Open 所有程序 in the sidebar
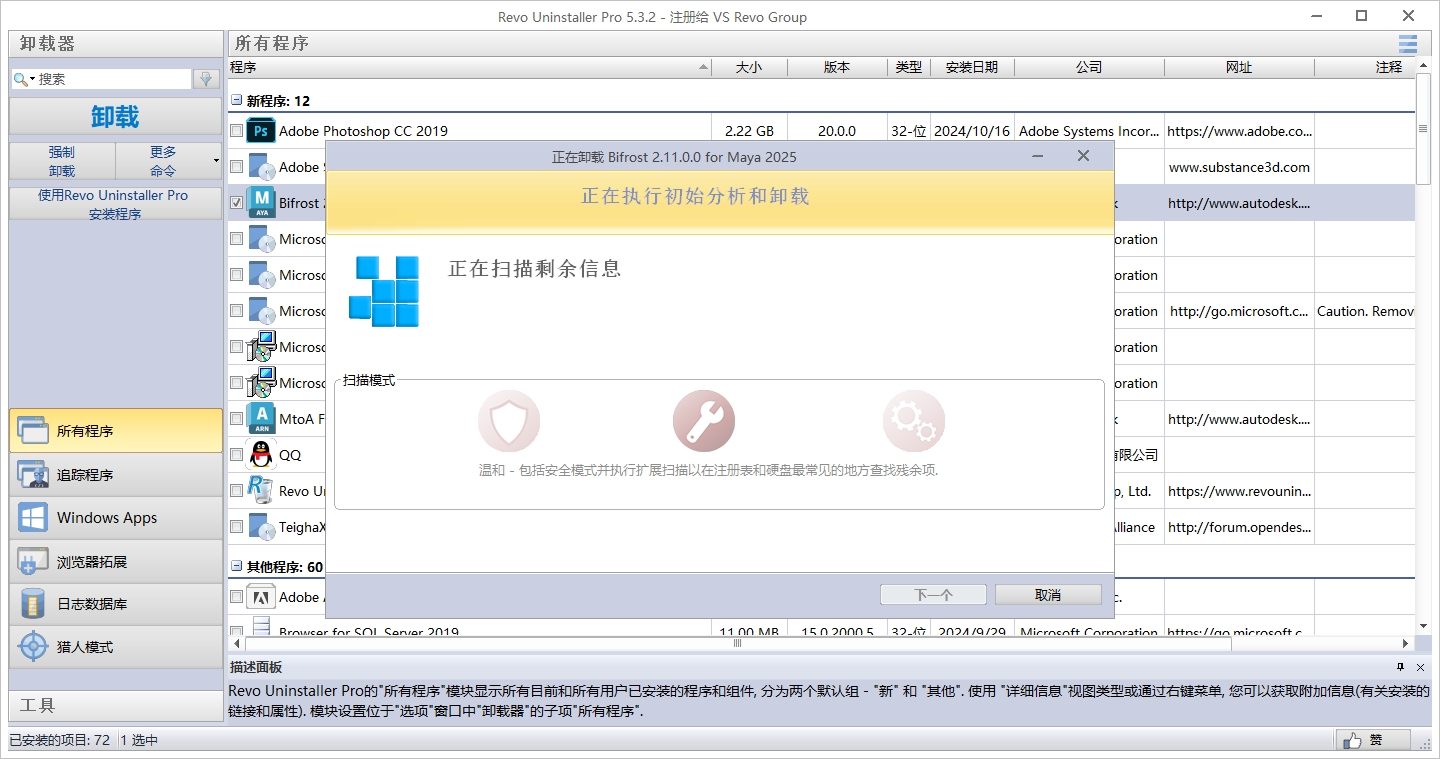 click(x=115, y=431)
